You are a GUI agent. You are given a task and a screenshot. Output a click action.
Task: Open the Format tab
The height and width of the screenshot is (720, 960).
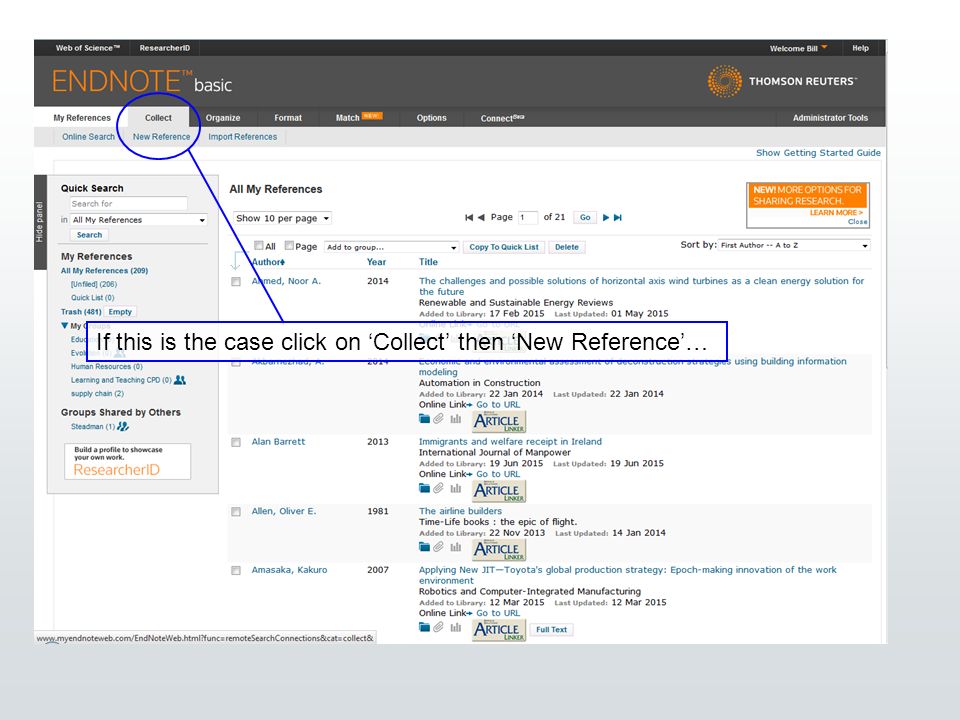click(x=288, y=118)
